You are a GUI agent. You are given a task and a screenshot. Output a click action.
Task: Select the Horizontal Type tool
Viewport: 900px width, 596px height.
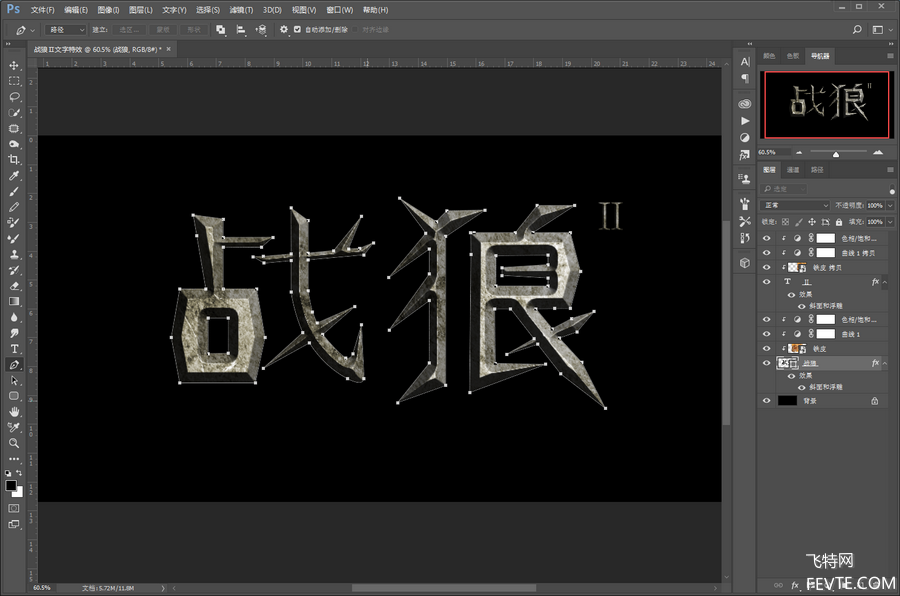tap(14, 349)
